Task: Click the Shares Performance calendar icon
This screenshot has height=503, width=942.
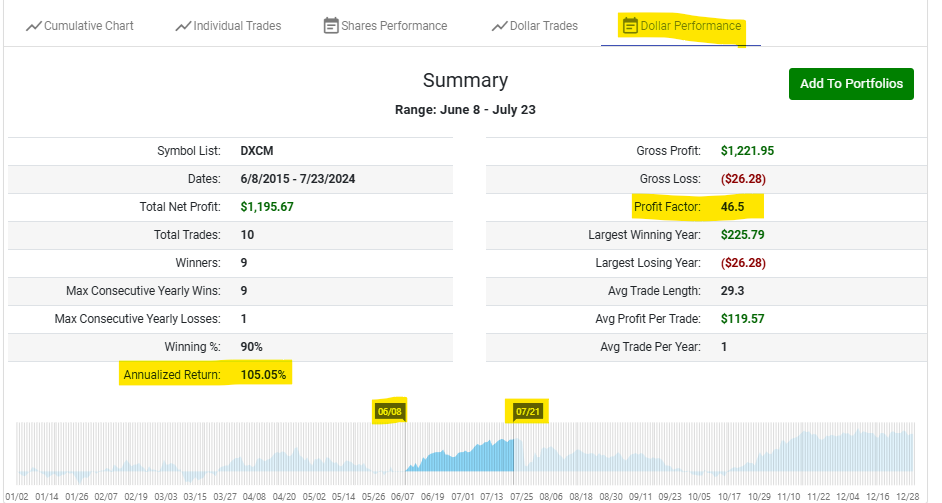Action: [331, 26]
